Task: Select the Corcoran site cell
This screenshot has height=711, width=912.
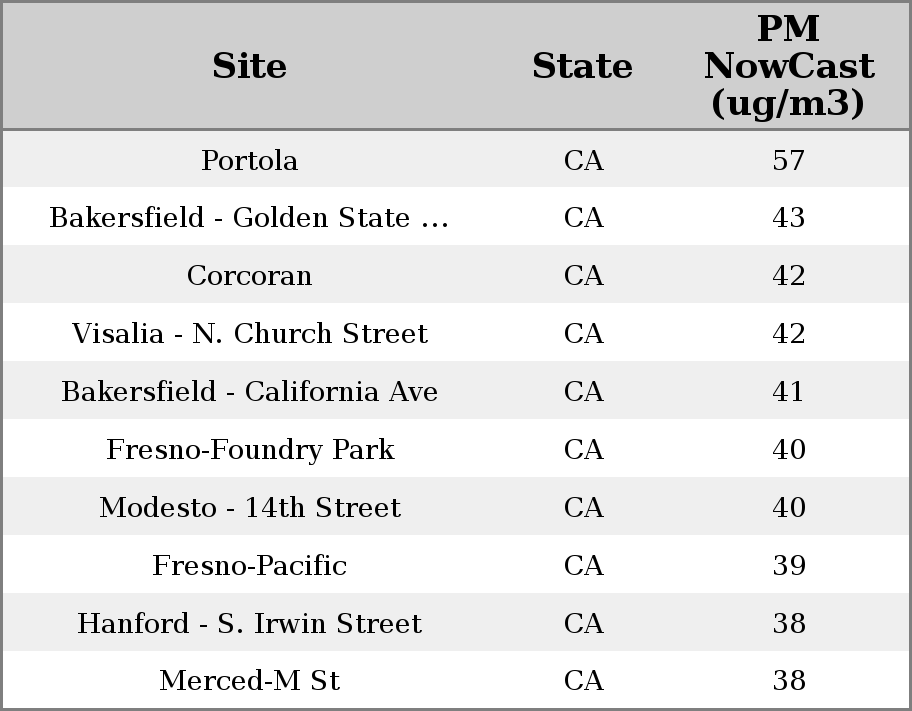Action: point(250,276)
